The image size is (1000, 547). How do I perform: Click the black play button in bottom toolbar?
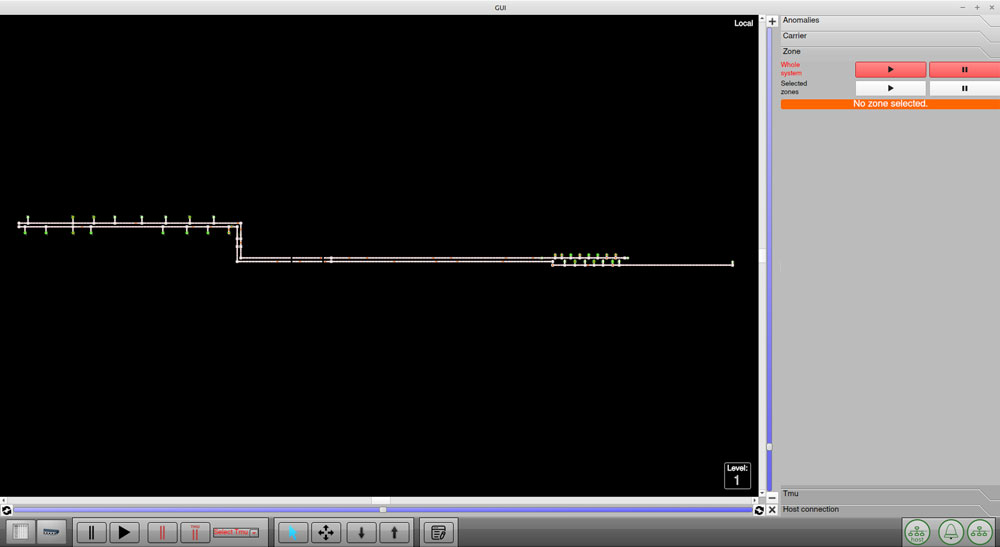tap(124, 533)
